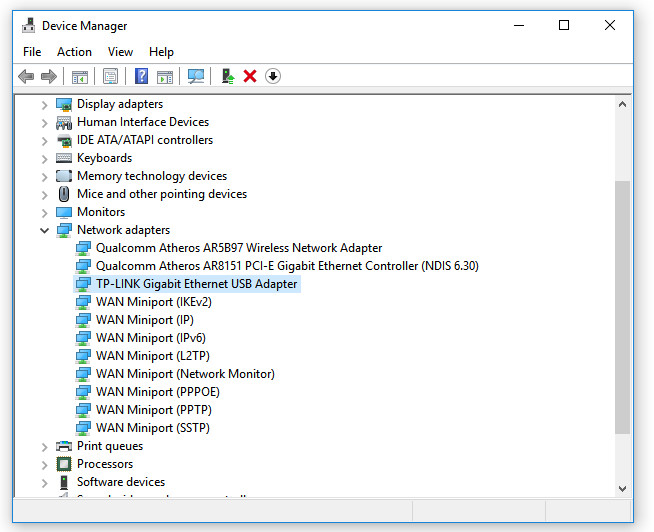Click the Disable device down-arrow icon
Screen dimensions: 654x532
click(x=273, y=76)
